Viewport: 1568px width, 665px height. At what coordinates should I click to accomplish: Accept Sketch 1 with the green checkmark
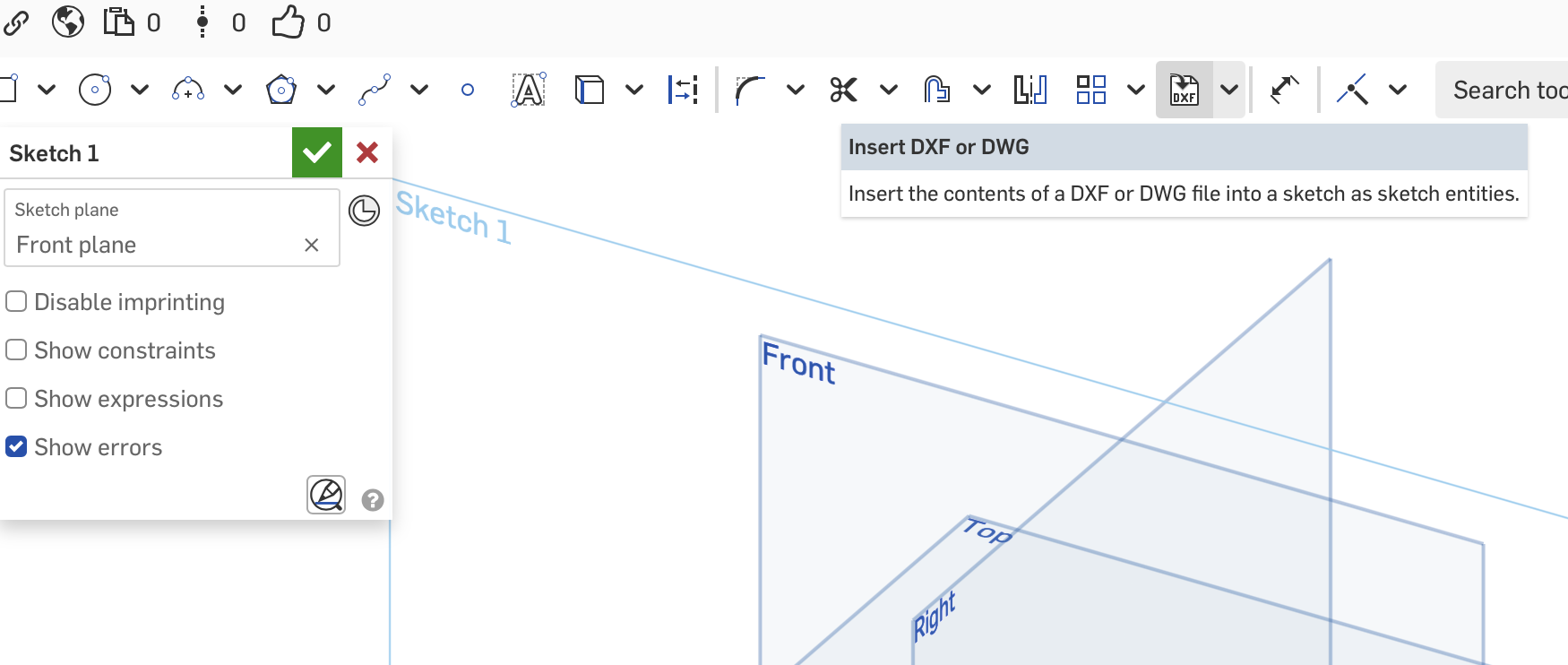[x=317, y=152]
